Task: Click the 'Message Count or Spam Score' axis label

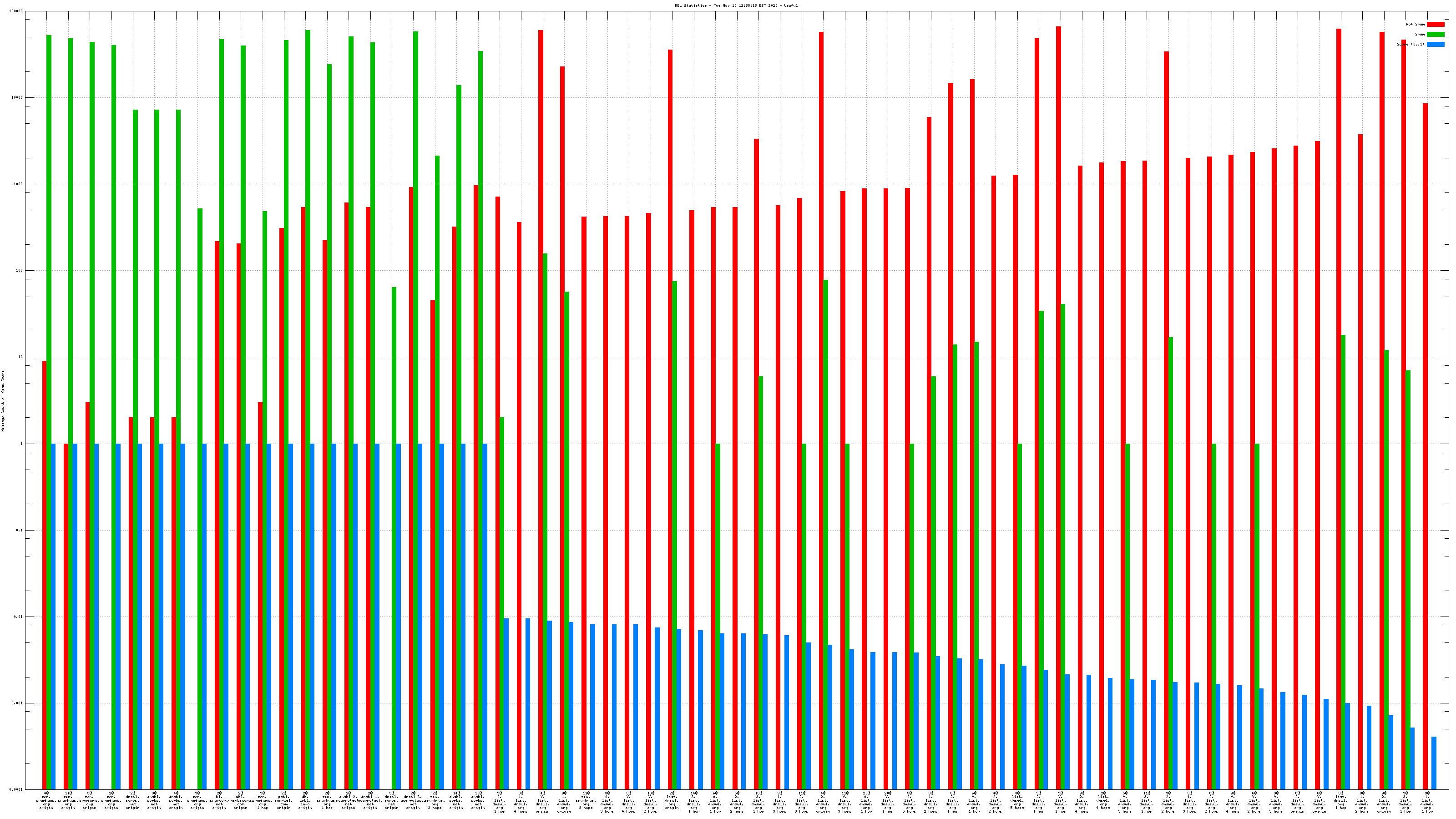Action: click(3, 401)
